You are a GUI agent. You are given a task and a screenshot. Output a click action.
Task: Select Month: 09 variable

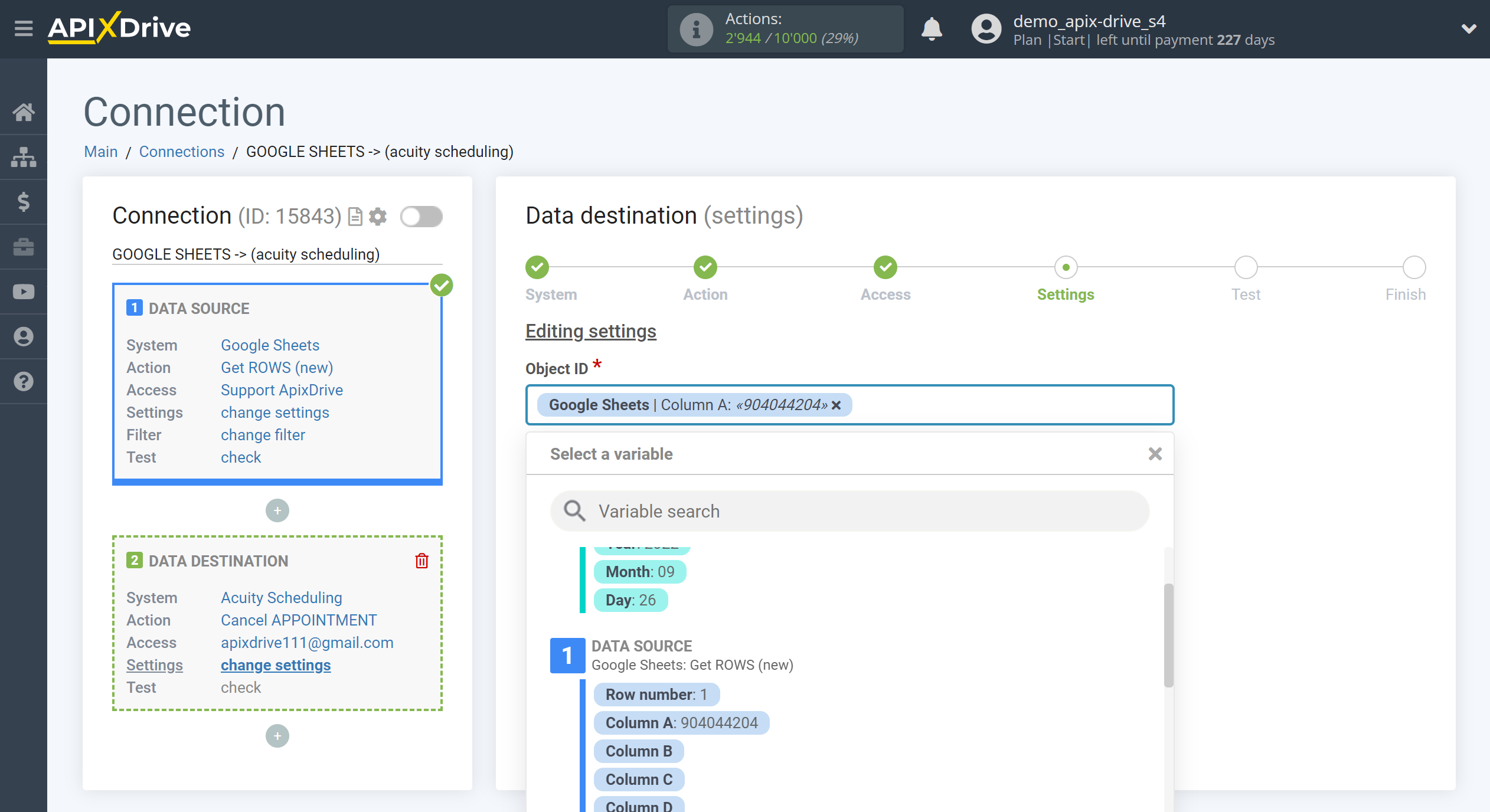640,572
